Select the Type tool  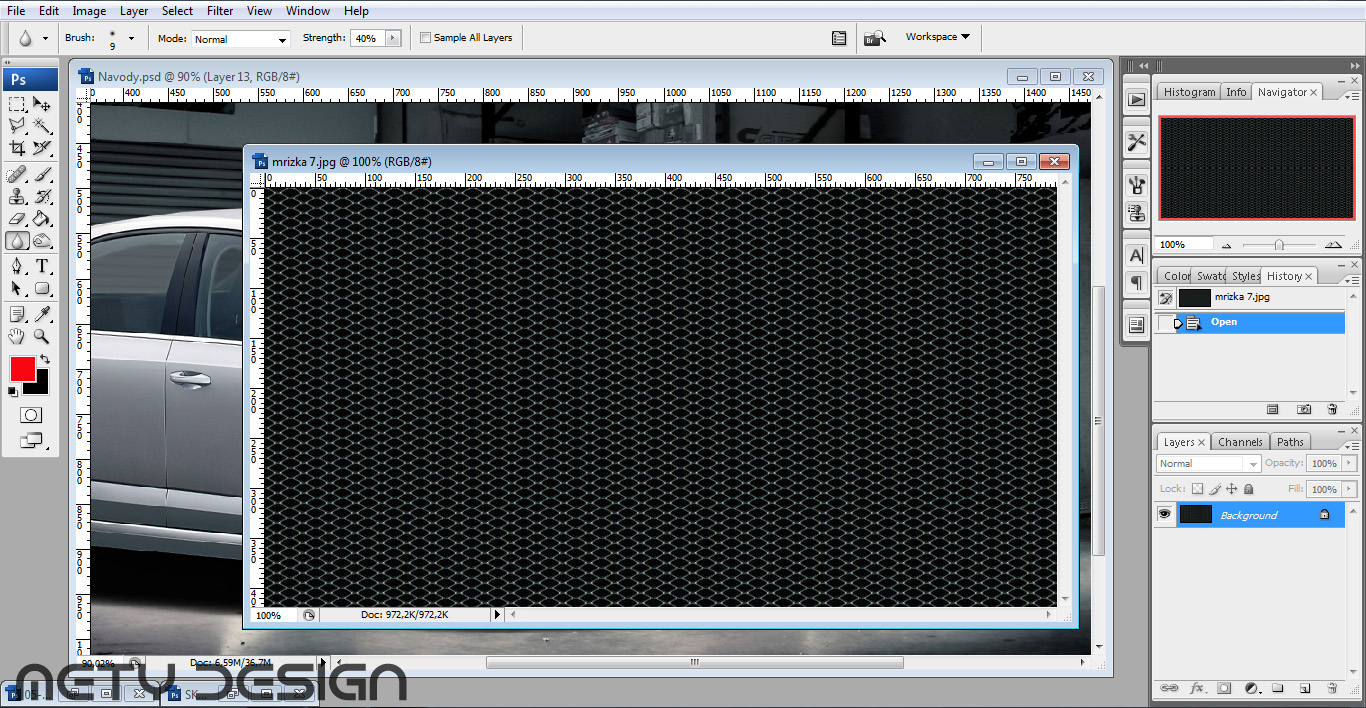click(x=42, y=266)
